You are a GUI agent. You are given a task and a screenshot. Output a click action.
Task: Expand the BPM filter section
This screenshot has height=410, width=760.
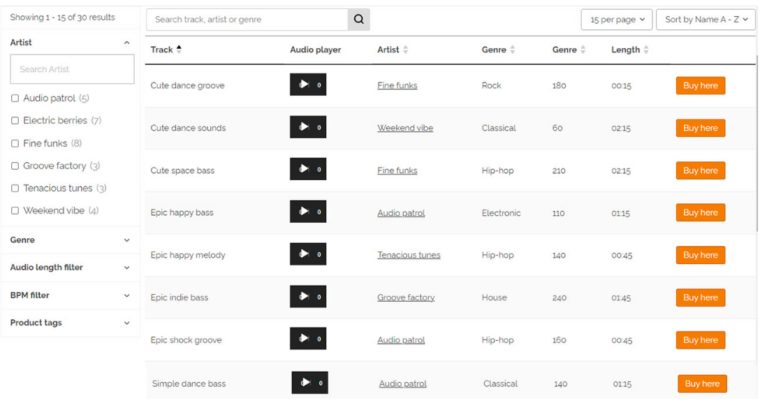point(127,296)
